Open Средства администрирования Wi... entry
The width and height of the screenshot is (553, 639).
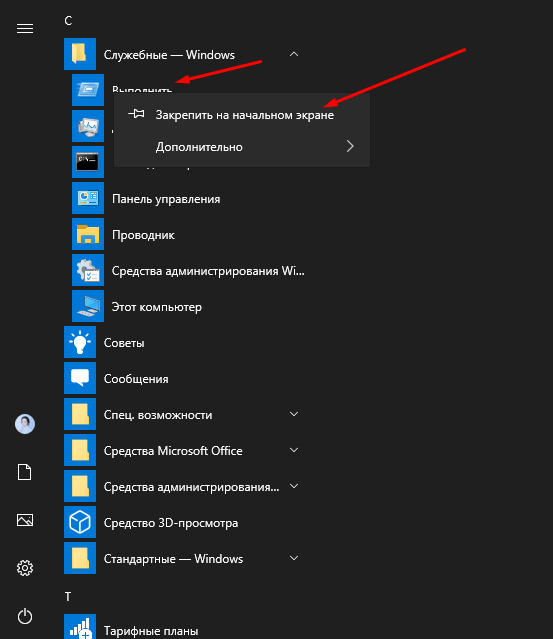208,271
